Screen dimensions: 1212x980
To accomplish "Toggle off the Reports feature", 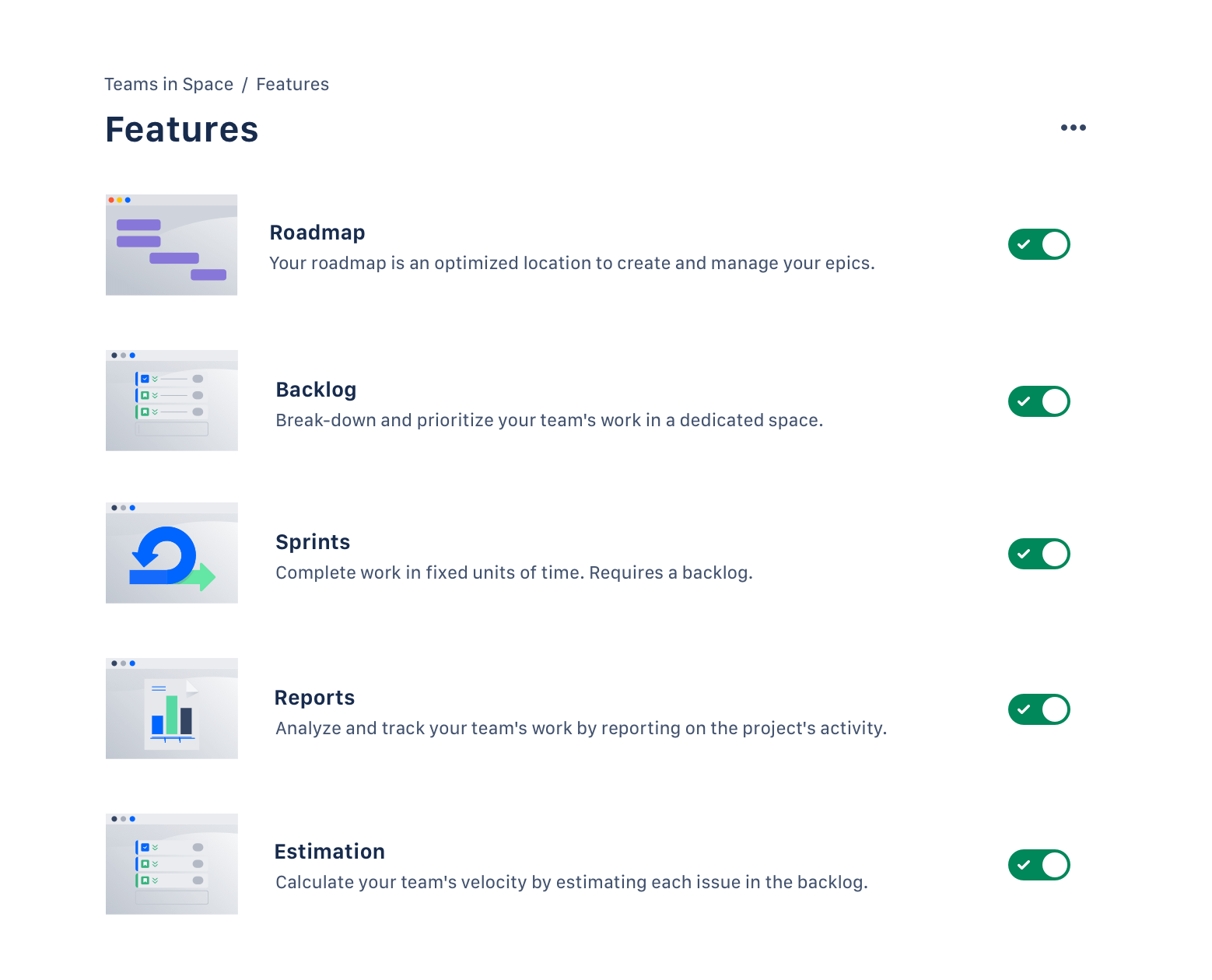I will [x=1039, y=709].
